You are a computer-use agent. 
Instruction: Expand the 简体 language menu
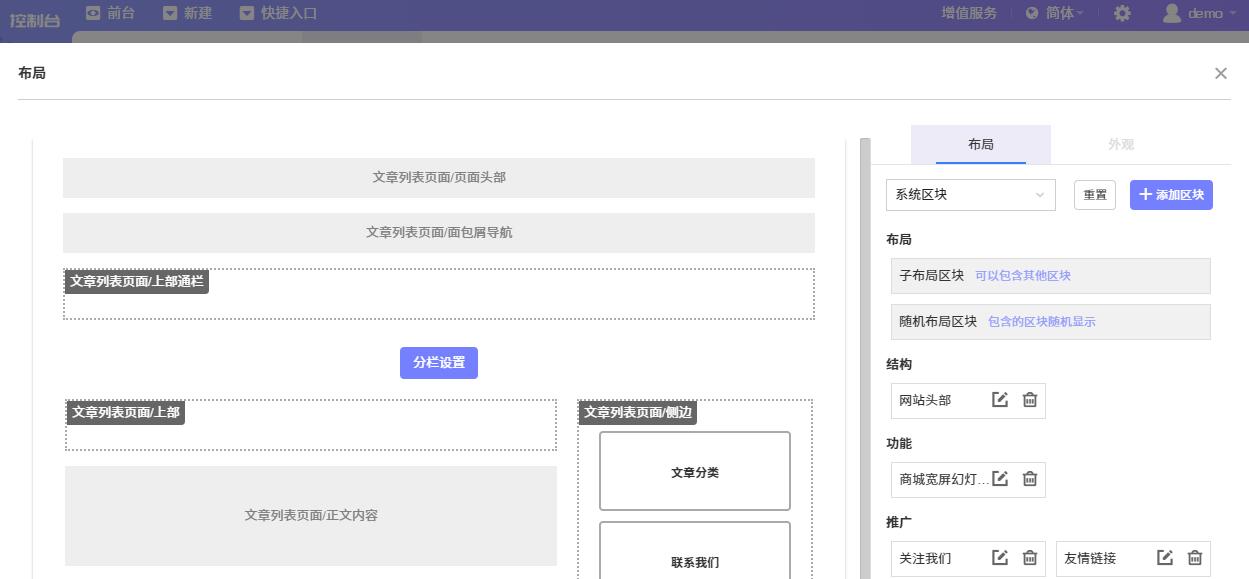[x=1055, y=13]
